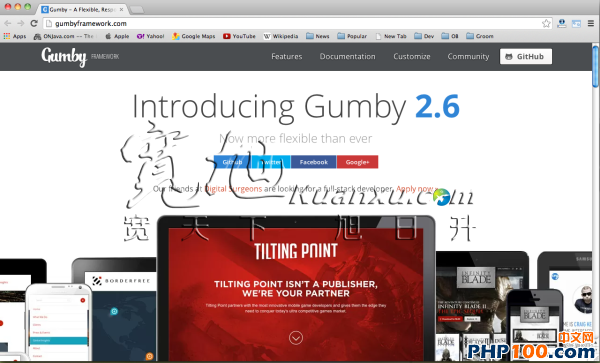Open the YouTube bookmark
The height and width of the screenshot is (363, 600).
[239, 36]
